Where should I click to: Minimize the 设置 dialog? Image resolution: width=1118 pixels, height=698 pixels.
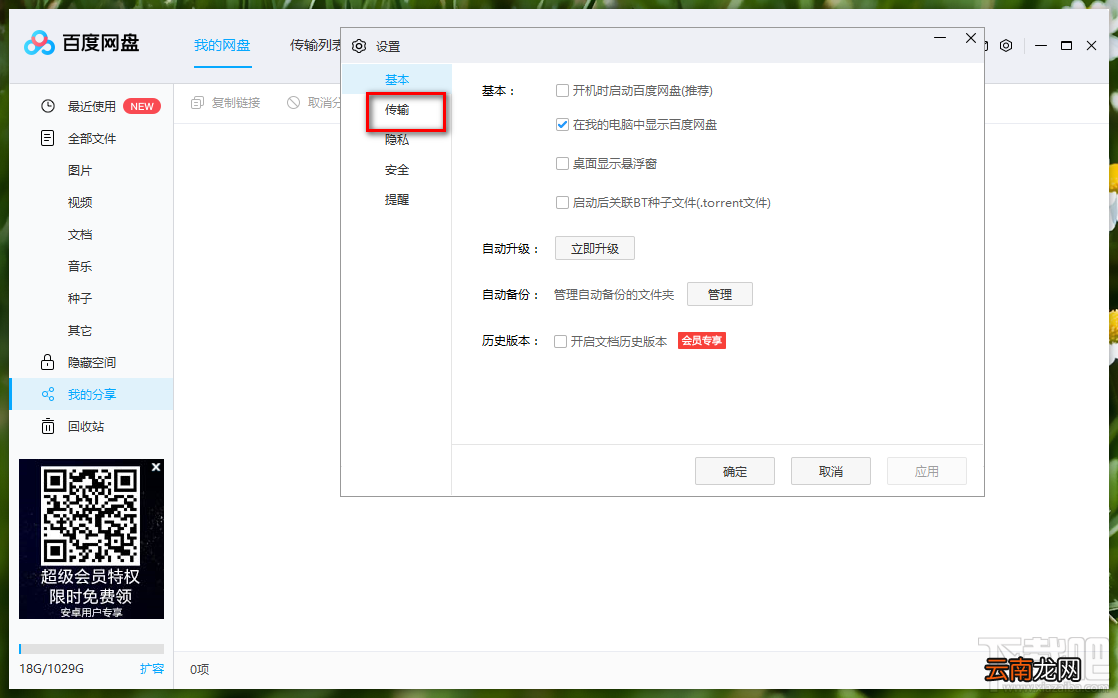[940, 38]
